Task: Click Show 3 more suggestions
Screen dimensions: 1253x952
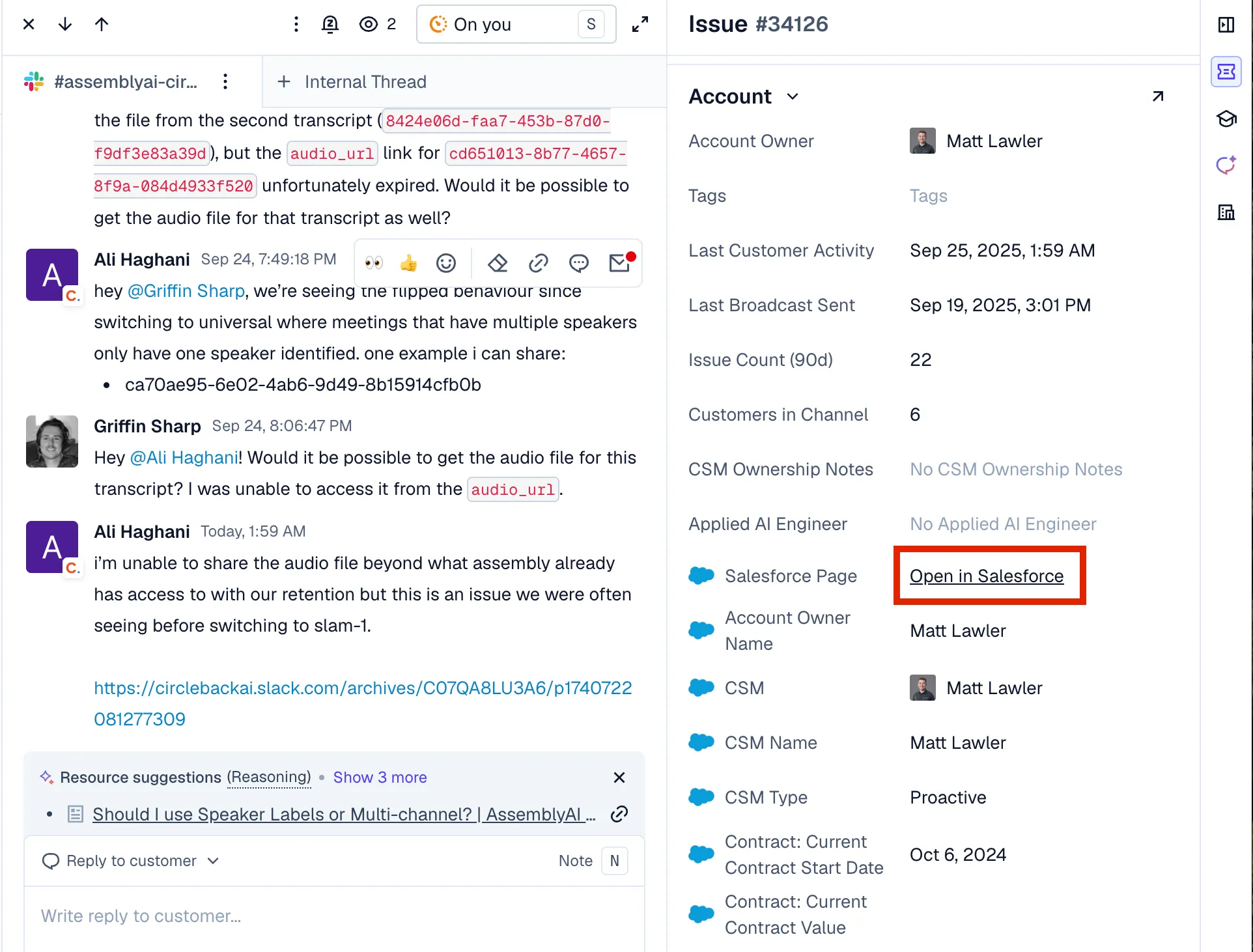Action: pos(380,777)
